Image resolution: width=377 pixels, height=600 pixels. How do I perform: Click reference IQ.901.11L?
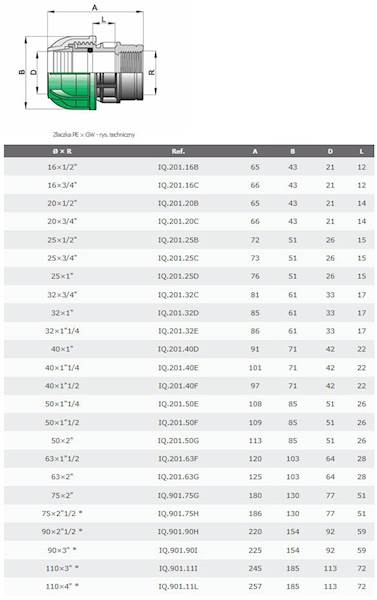pyautogui.click(x=178, y=586)
